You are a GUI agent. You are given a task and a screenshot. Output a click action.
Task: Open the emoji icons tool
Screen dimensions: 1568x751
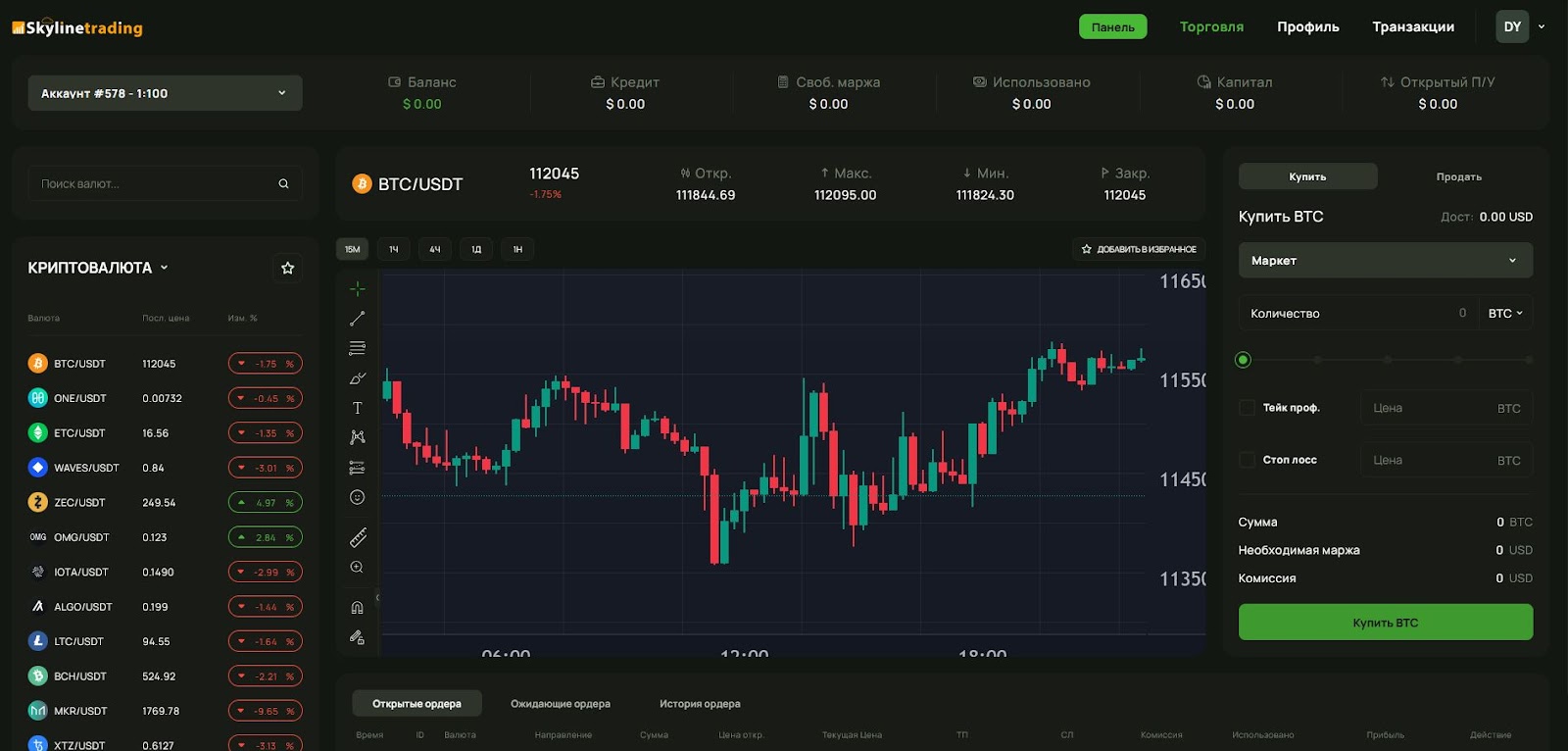357,497
